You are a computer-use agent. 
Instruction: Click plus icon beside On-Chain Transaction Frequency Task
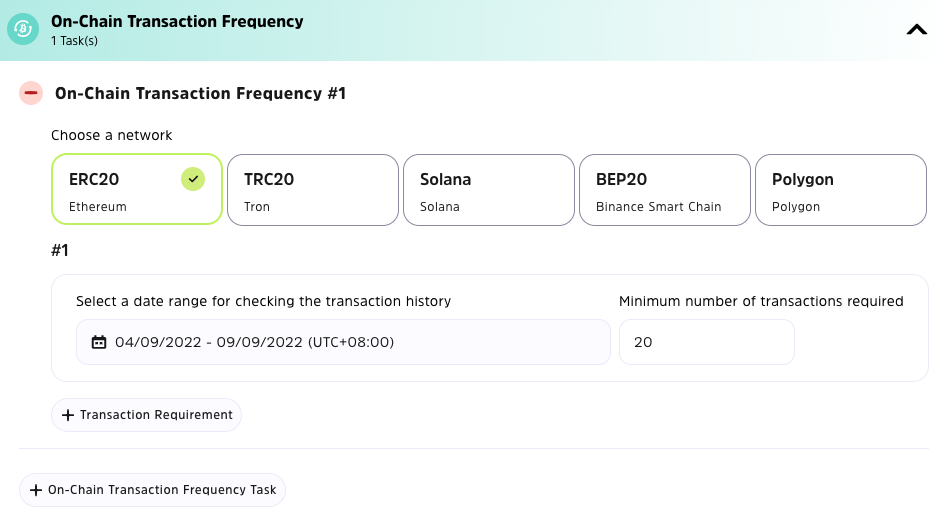tap(36, 490)
